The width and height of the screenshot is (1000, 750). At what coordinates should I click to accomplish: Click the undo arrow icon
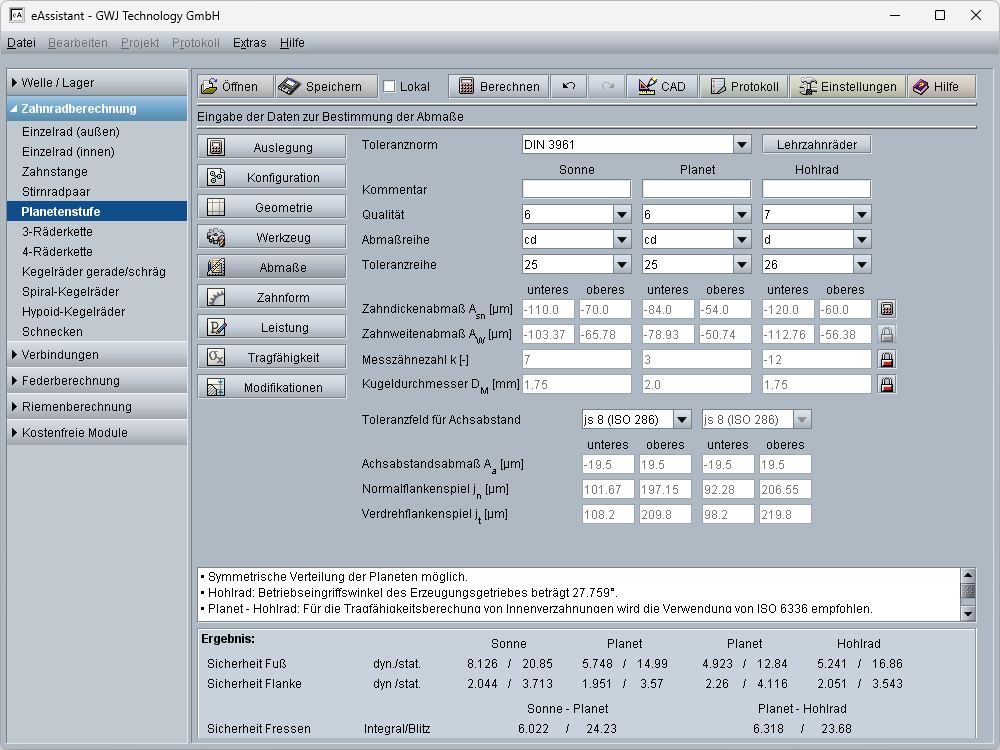tap(569, 86)
